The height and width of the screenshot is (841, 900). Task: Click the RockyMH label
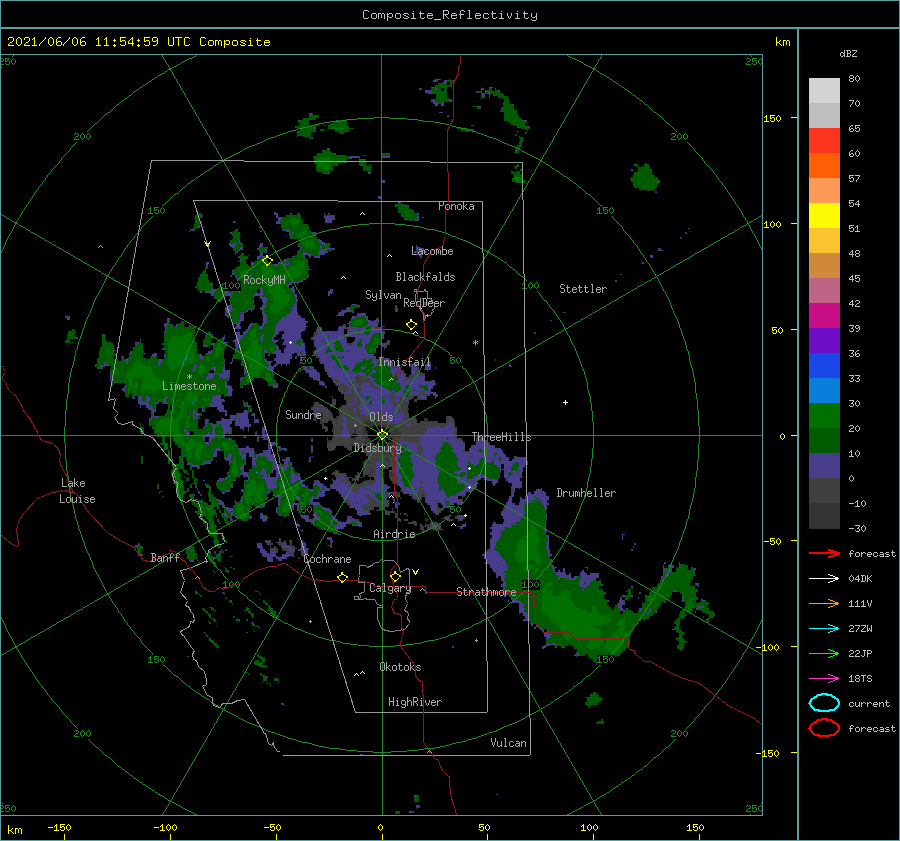264,280
